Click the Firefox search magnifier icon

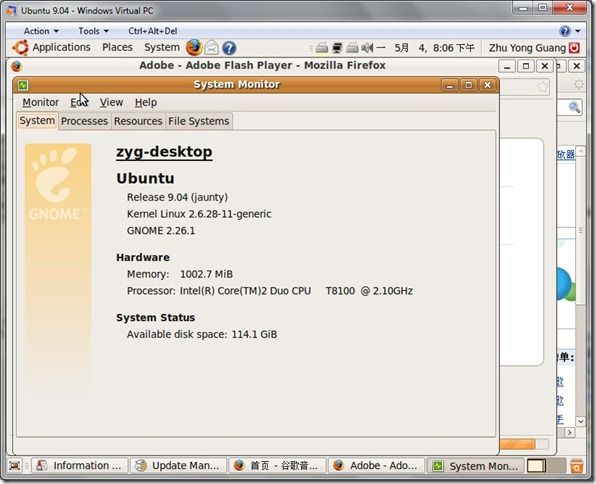tap(574, 108)
